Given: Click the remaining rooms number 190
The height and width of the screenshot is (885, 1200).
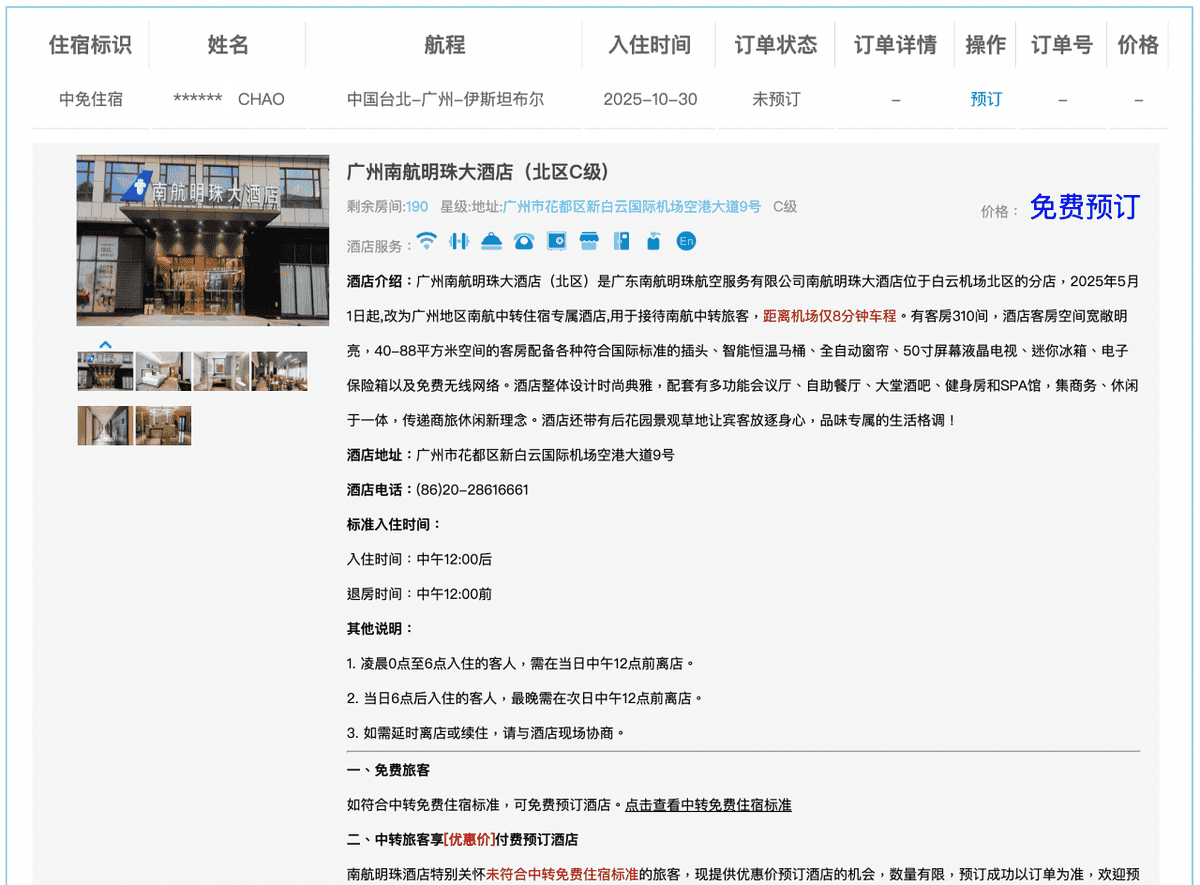Looking at the screenshot, I should click(x=417, y=207).
